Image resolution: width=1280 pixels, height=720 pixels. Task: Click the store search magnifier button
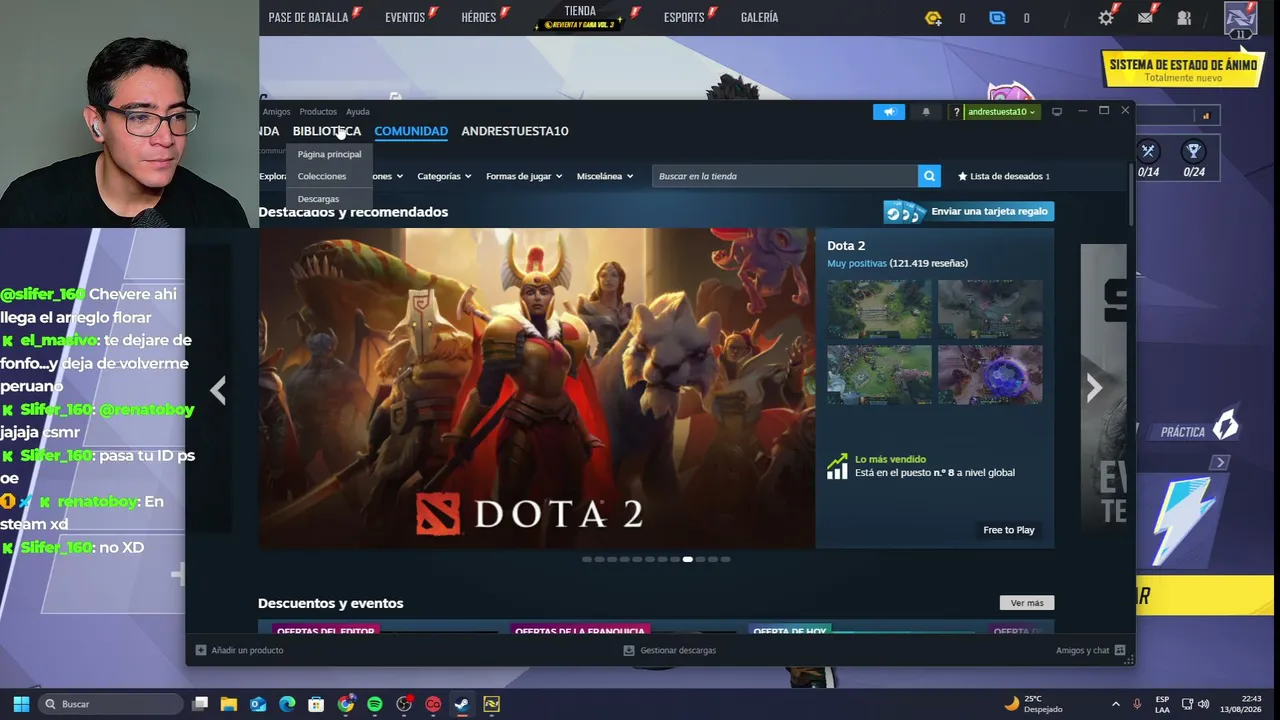pyautogui.click(x=930, y=176)
